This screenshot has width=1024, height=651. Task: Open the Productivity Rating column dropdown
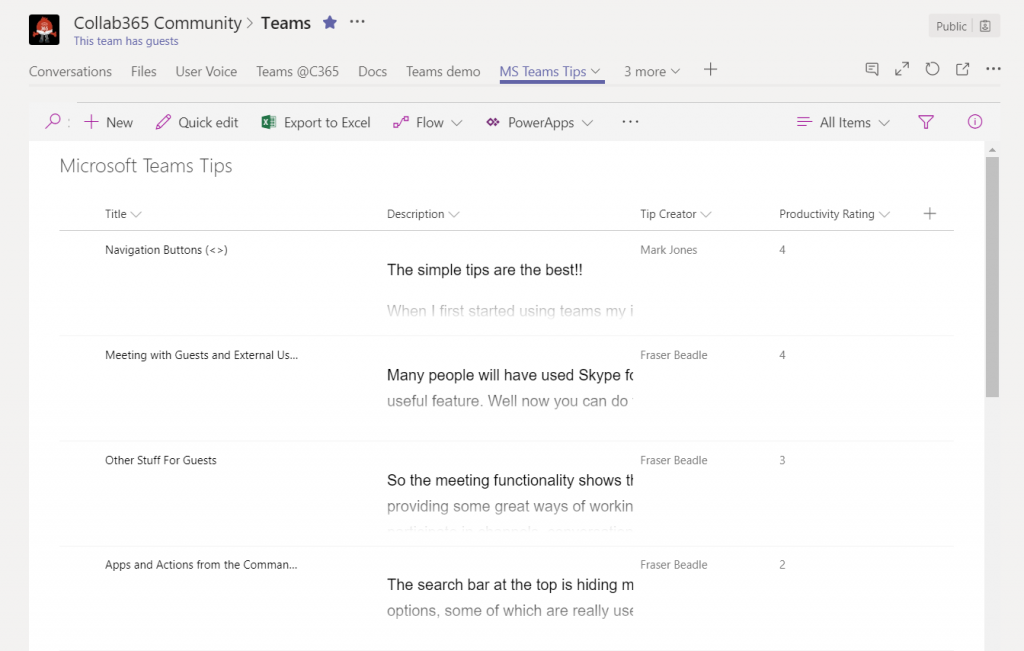click(x=834, y=214)
